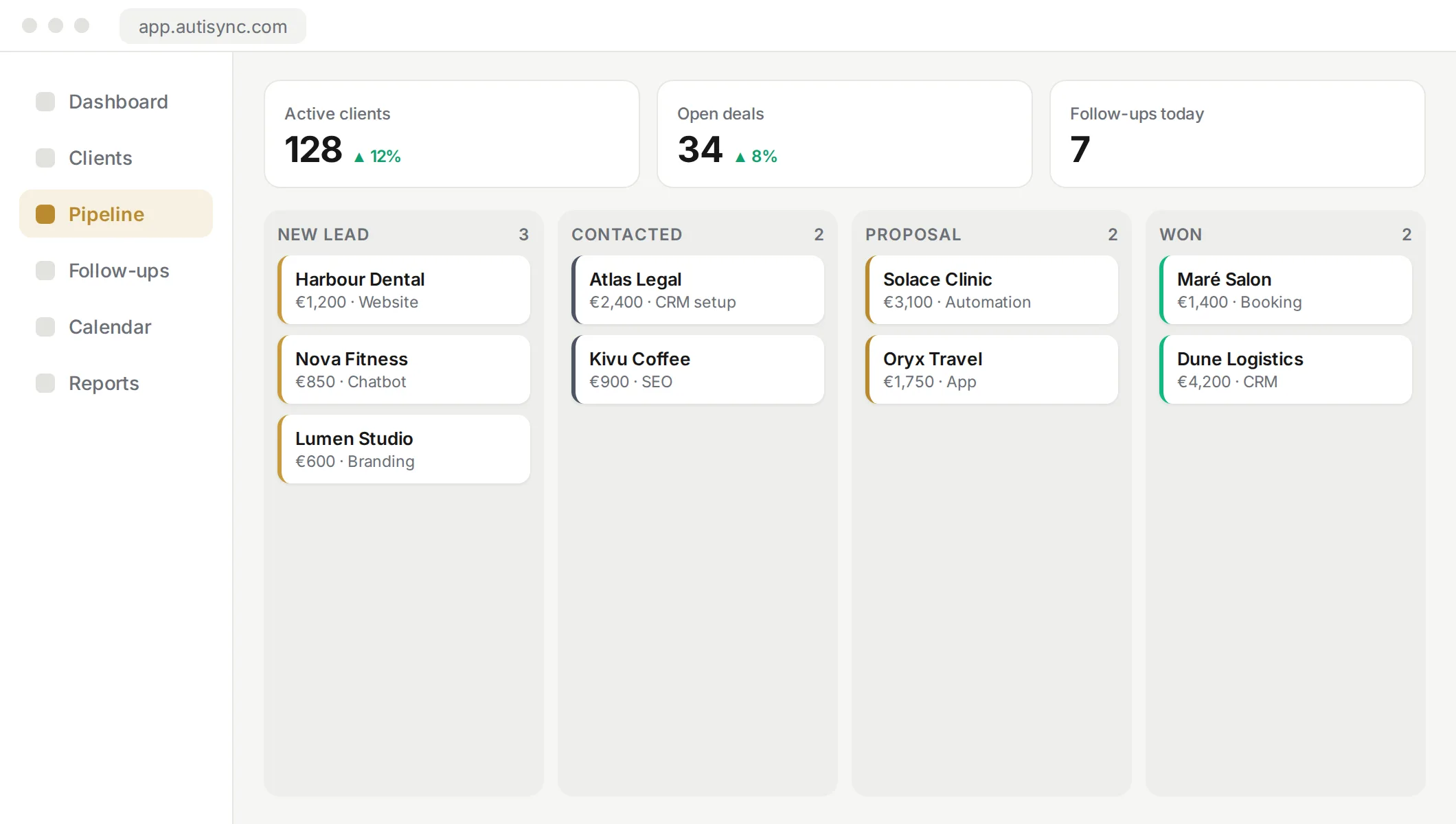This screenshot has width=1456, height=824.
Task: Go to the Clients menu label
Action: pos(100,158)
